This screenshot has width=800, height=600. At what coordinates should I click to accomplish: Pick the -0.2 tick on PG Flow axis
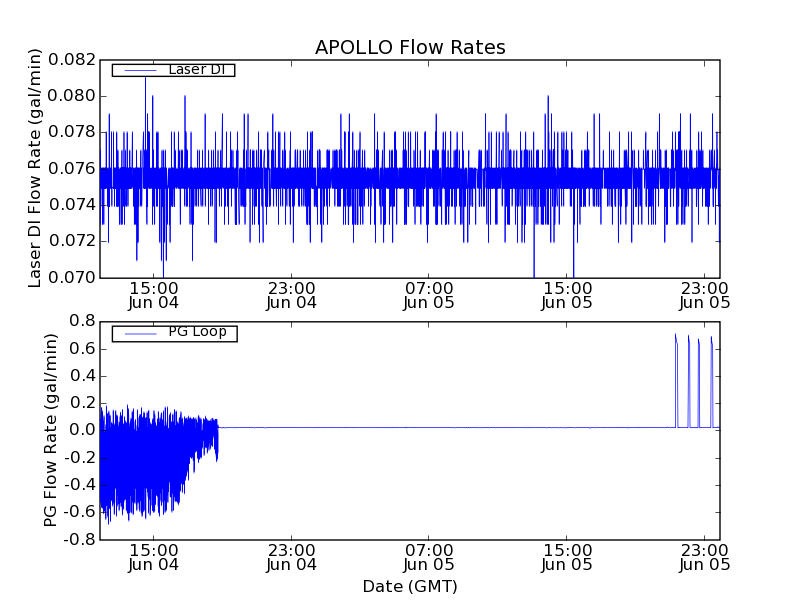click(x=80, y=458)
